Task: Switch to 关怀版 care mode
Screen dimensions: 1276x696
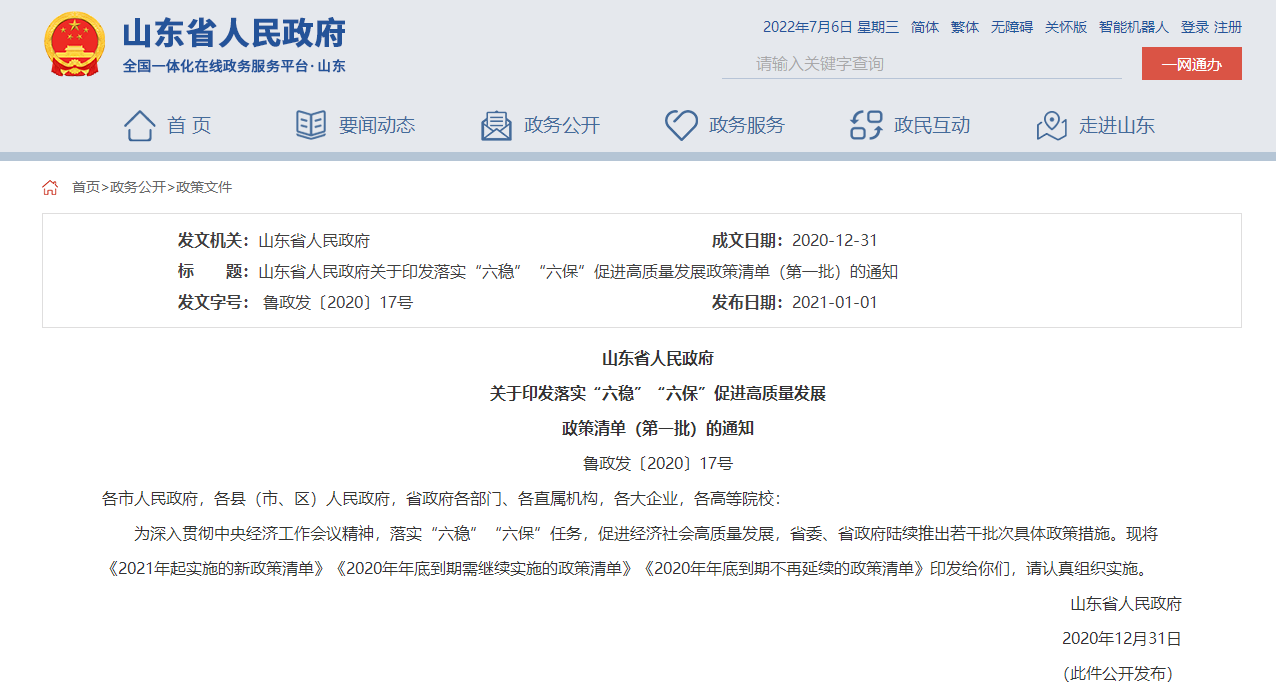Action: click(x=1066, y=27)
